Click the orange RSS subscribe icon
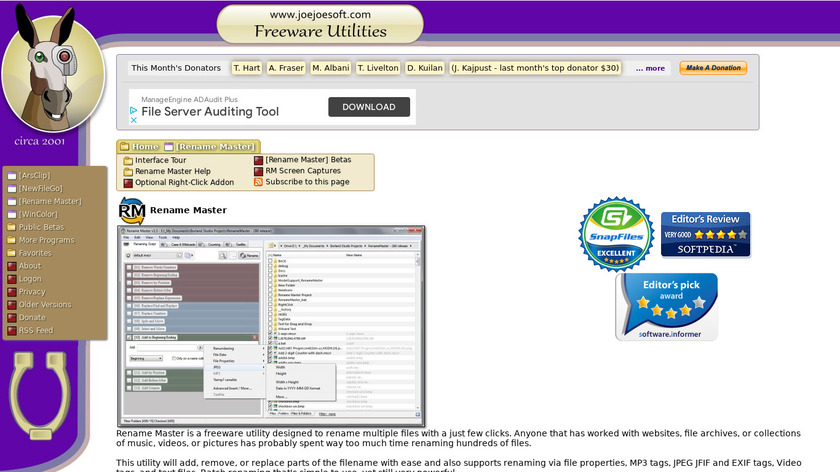This screenshot has width=840, height=472. pos(258,182)
